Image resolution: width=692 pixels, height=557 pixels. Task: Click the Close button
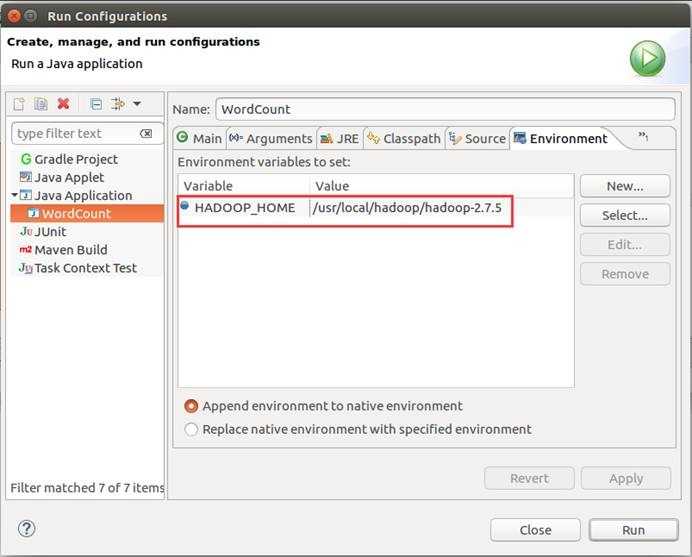(x=535, y=530)
